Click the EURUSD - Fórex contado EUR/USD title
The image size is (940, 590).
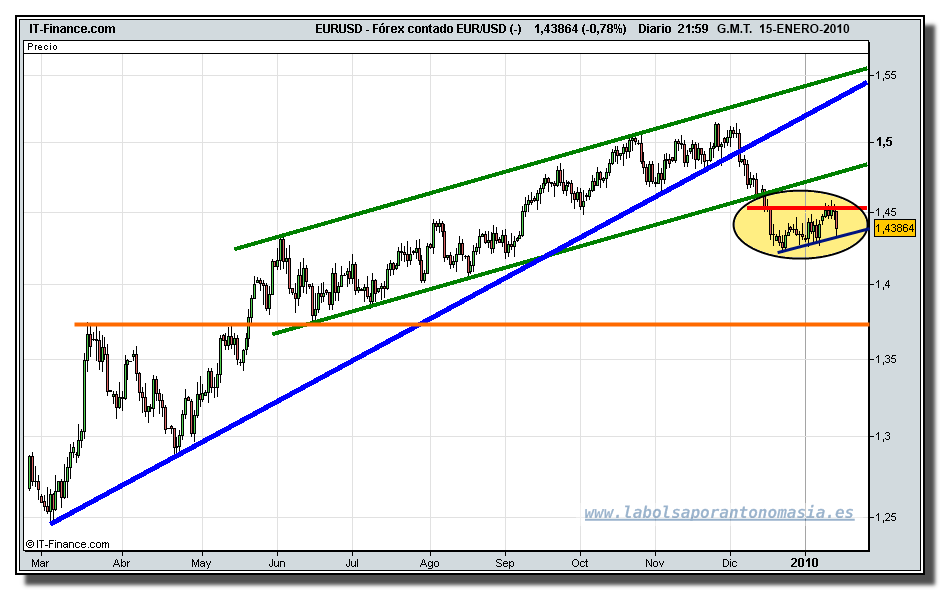pos(418,29)
